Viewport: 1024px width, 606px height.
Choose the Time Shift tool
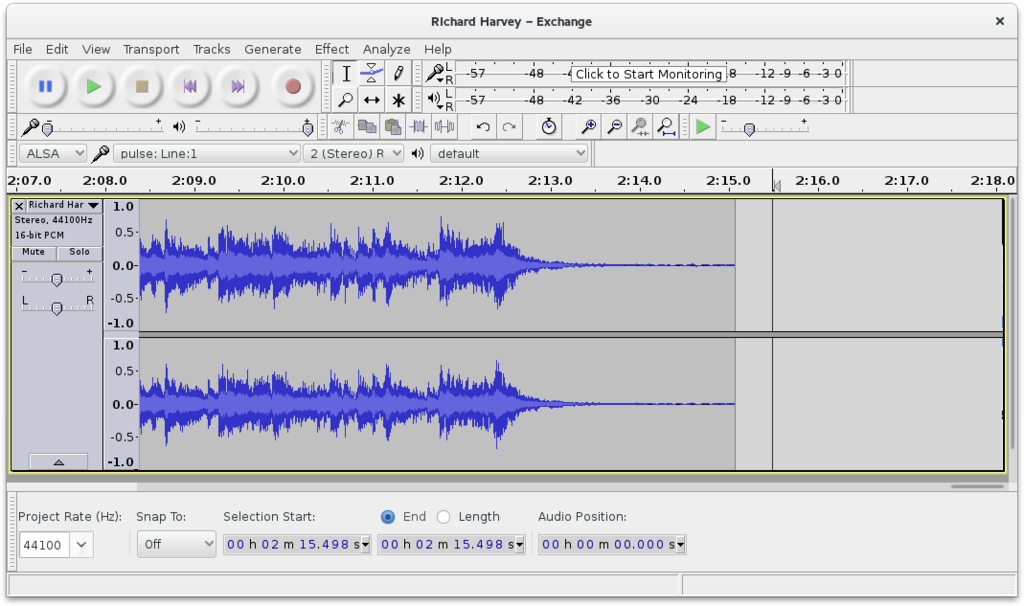[x=372, y=100]
